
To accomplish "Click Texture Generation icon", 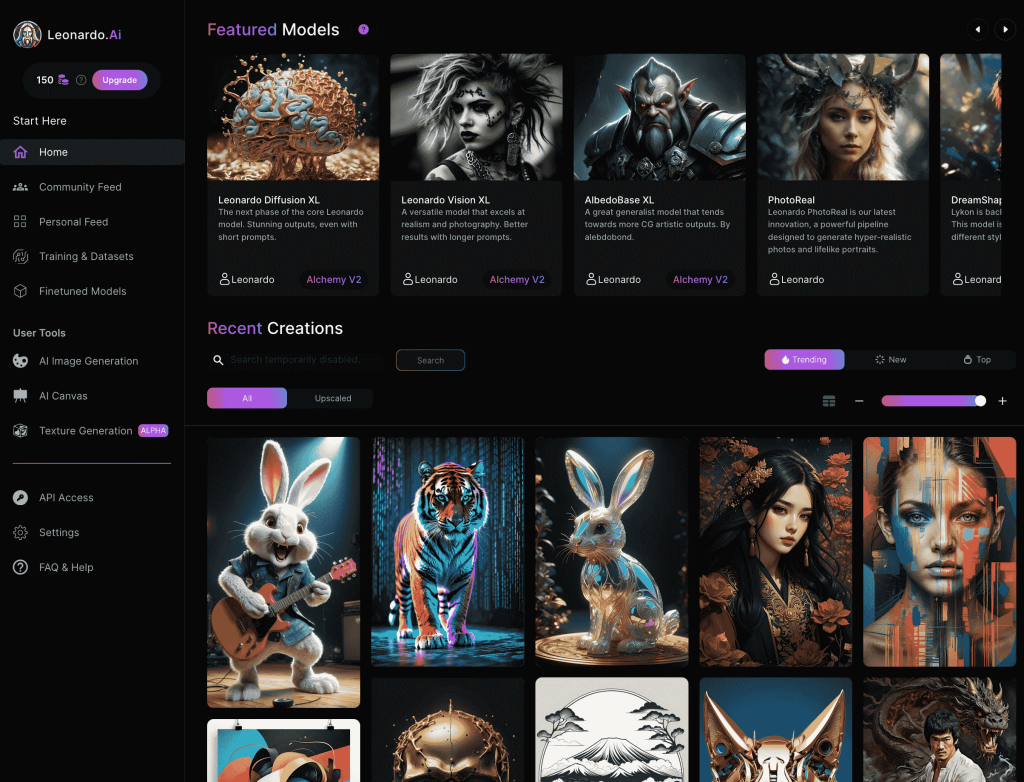I will pyautogui.click(x=20, y=431).
